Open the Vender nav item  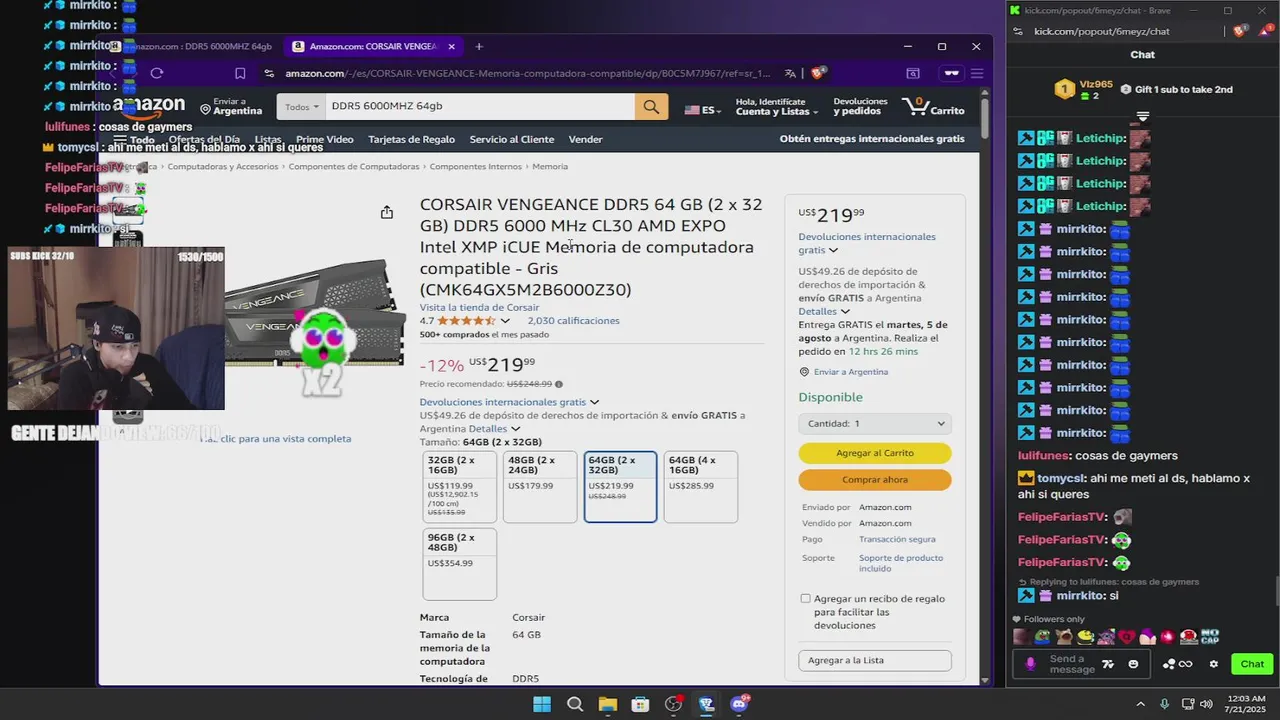click(586, 139)
